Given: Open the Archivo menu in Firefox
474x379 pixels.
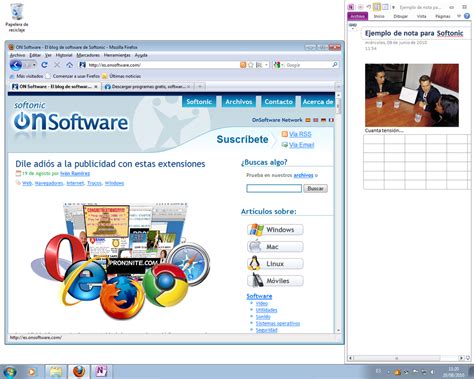Looking at the screenshot, I should (17, 55).
